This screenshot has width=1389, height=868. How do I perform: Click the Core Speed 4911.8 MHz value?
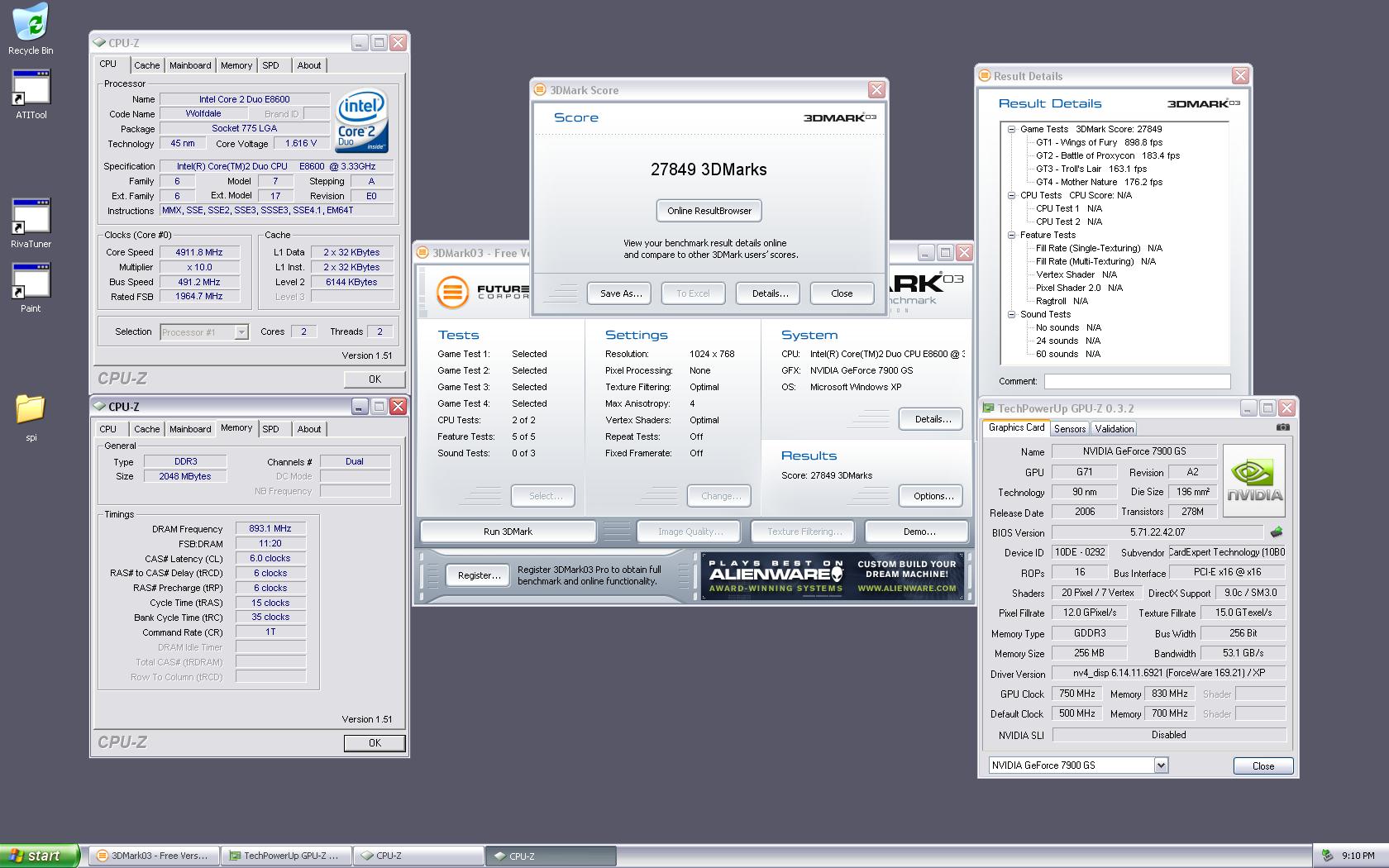tap(199, 252)
